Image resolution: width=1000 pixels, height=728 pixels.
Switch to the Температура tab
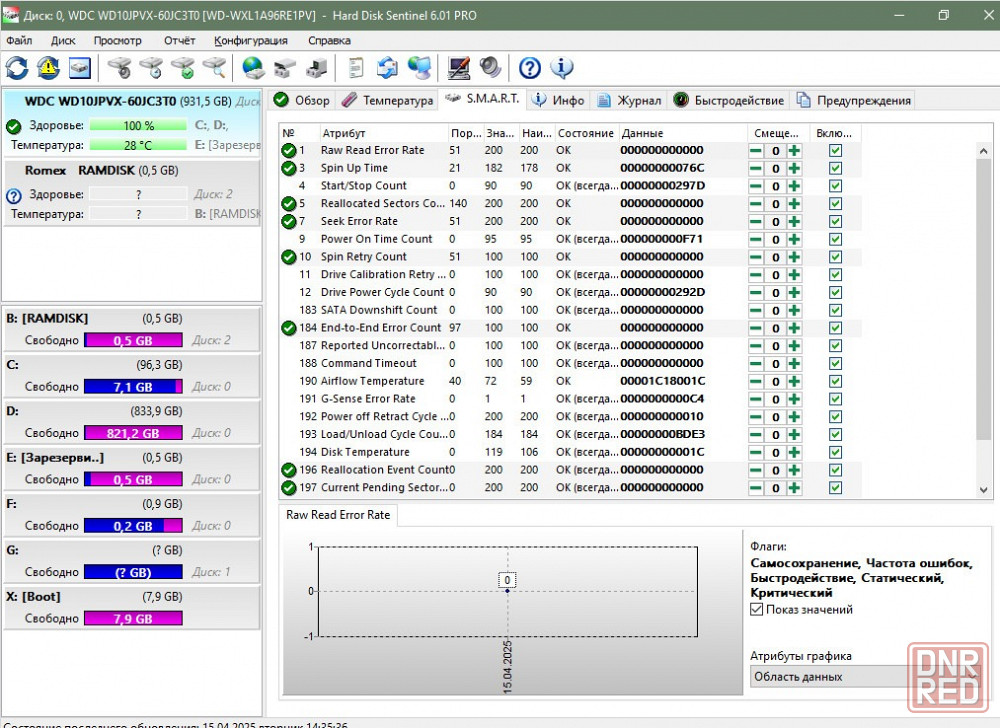point(387,100)
